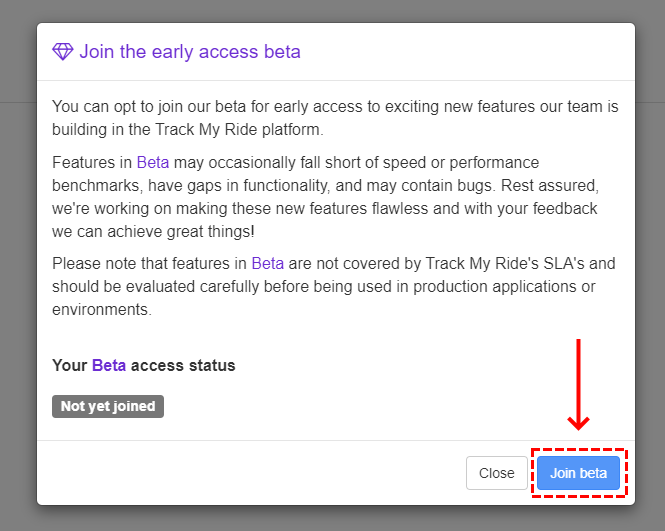The height and width of the screenshot is (531, 665).
Task: Click 'benchmarks, have gaps in functionality' text
Action: pos(191,186)
